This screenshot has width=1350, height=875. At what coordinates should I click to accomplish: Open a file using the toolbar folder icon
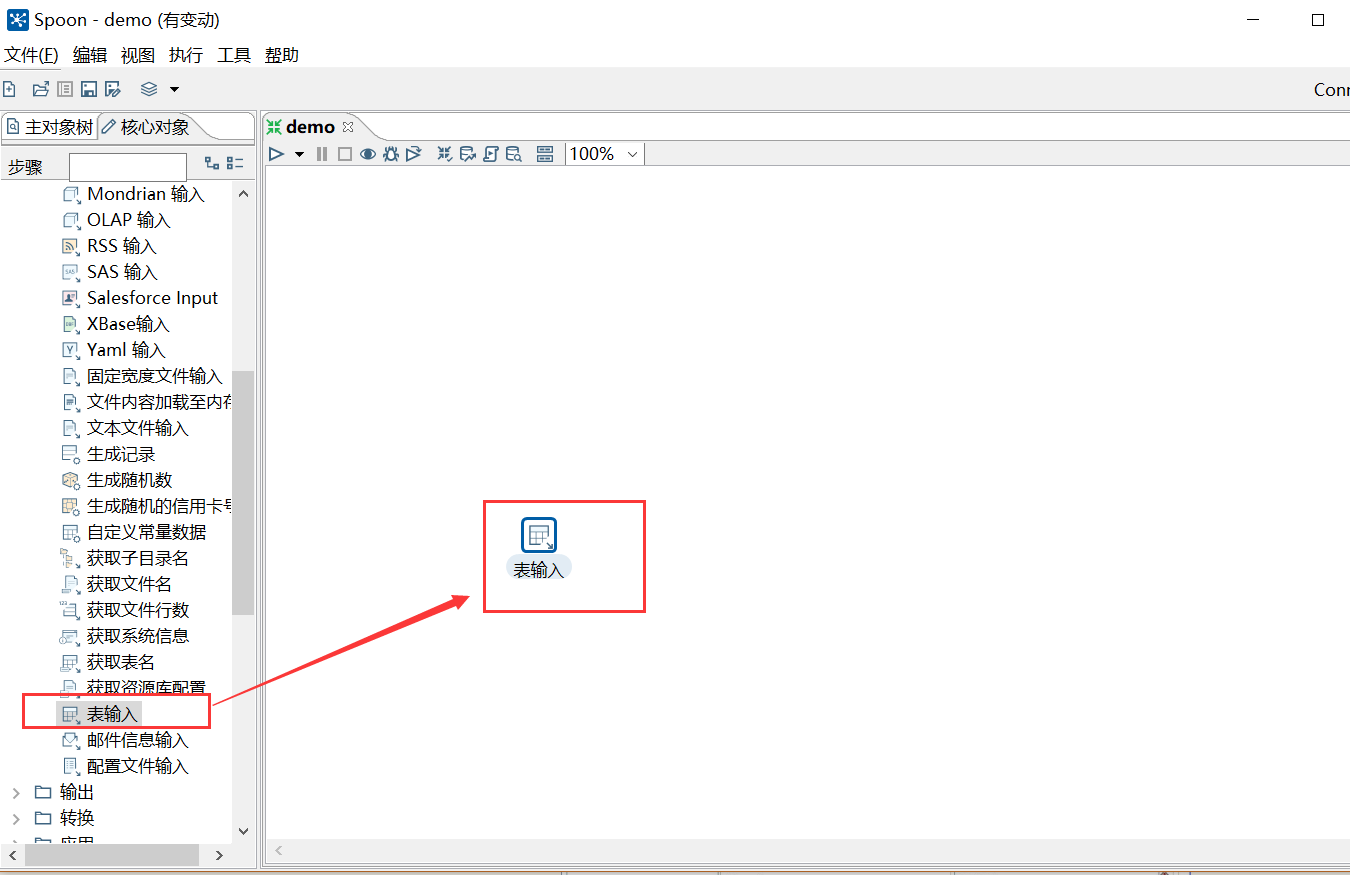(x=41, y=89)
